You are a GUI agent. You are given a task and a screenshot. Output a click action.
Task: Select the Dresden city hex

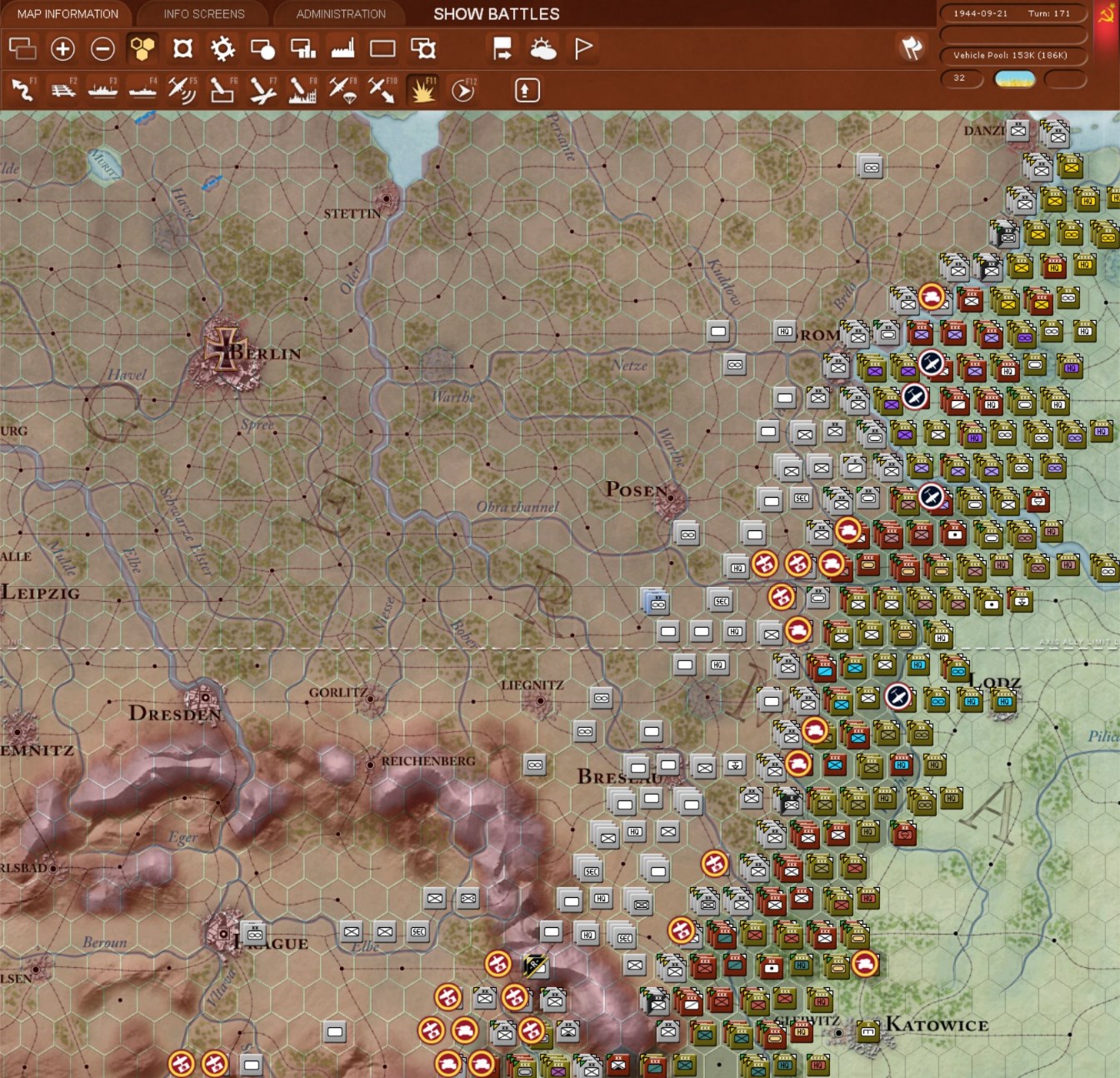pos(206,697)
